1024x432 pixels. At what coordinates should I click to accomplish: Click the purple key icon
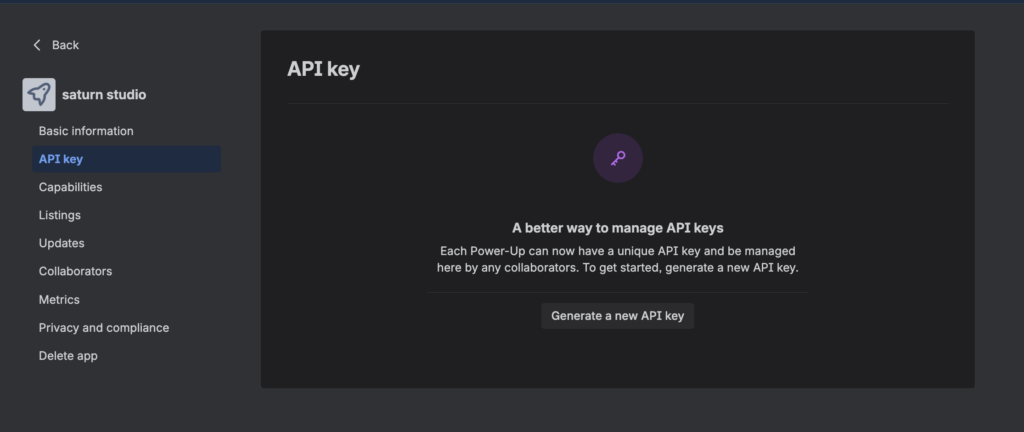pos(617,158)
